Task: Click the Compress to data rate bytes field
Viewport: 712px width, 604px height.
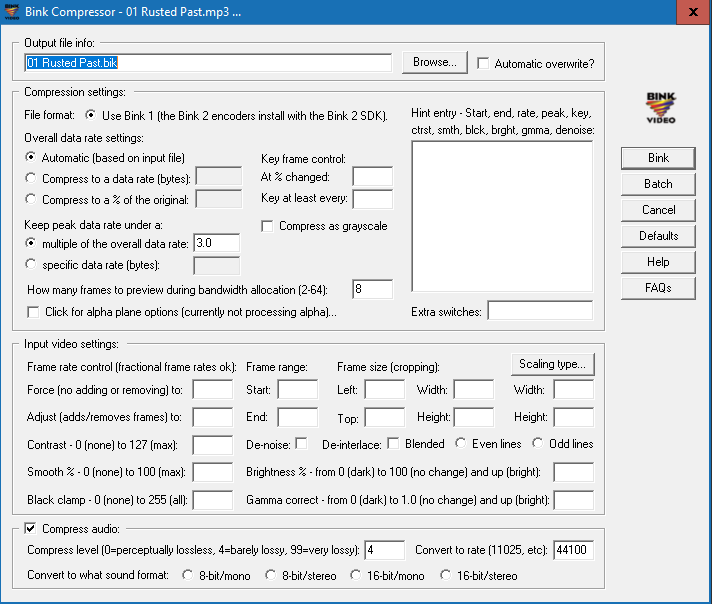Action: coord(219,177)
